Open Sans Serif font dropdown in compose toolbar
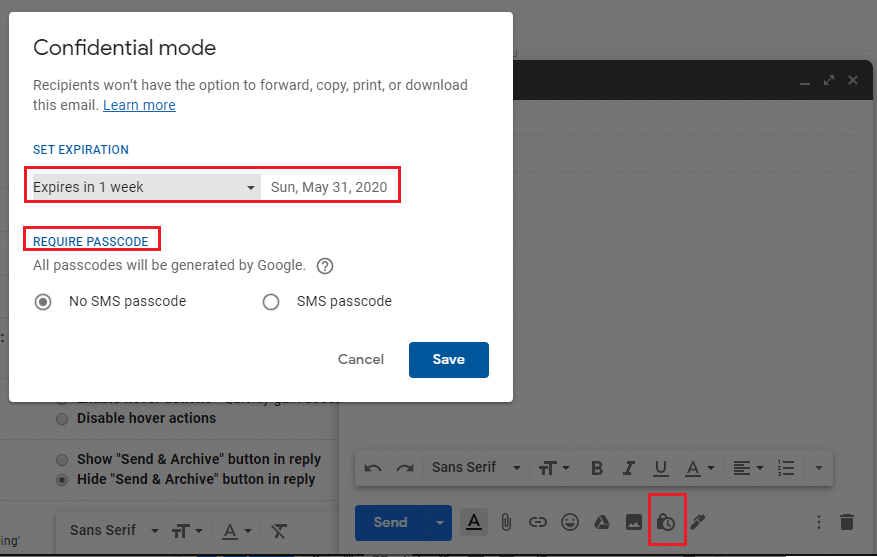The height and width of the screenshot is (557, 877). [476, 468]
